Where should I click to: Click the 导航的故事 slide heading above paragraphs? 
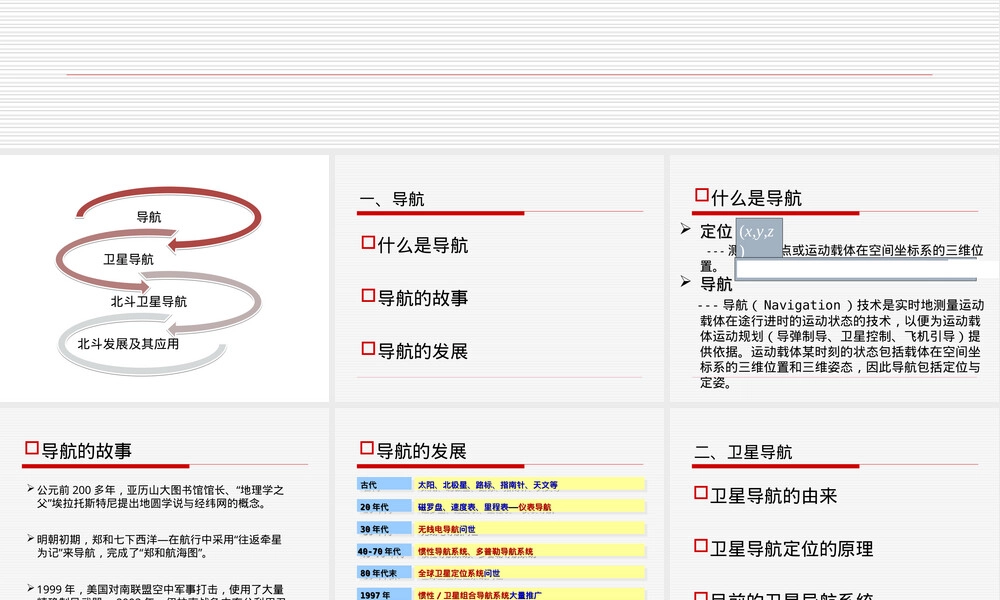tap(78, 450)
